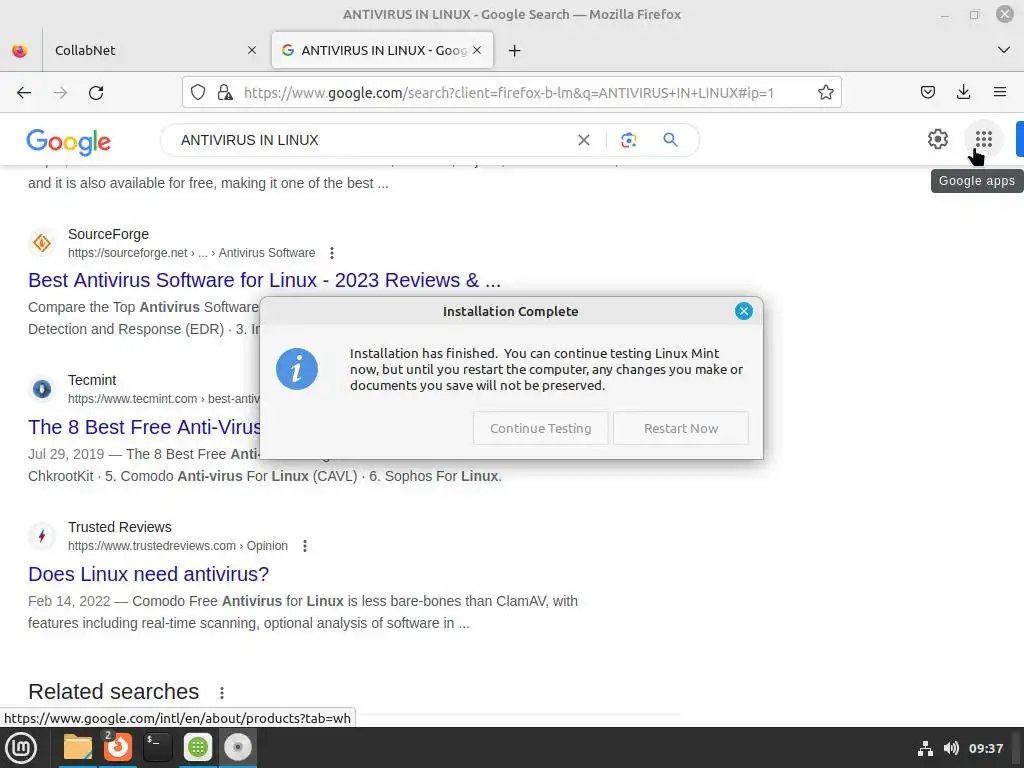Click Restart Now in the dialog
This screenshot has height=768, width=1024.
[x=680, y=428]
